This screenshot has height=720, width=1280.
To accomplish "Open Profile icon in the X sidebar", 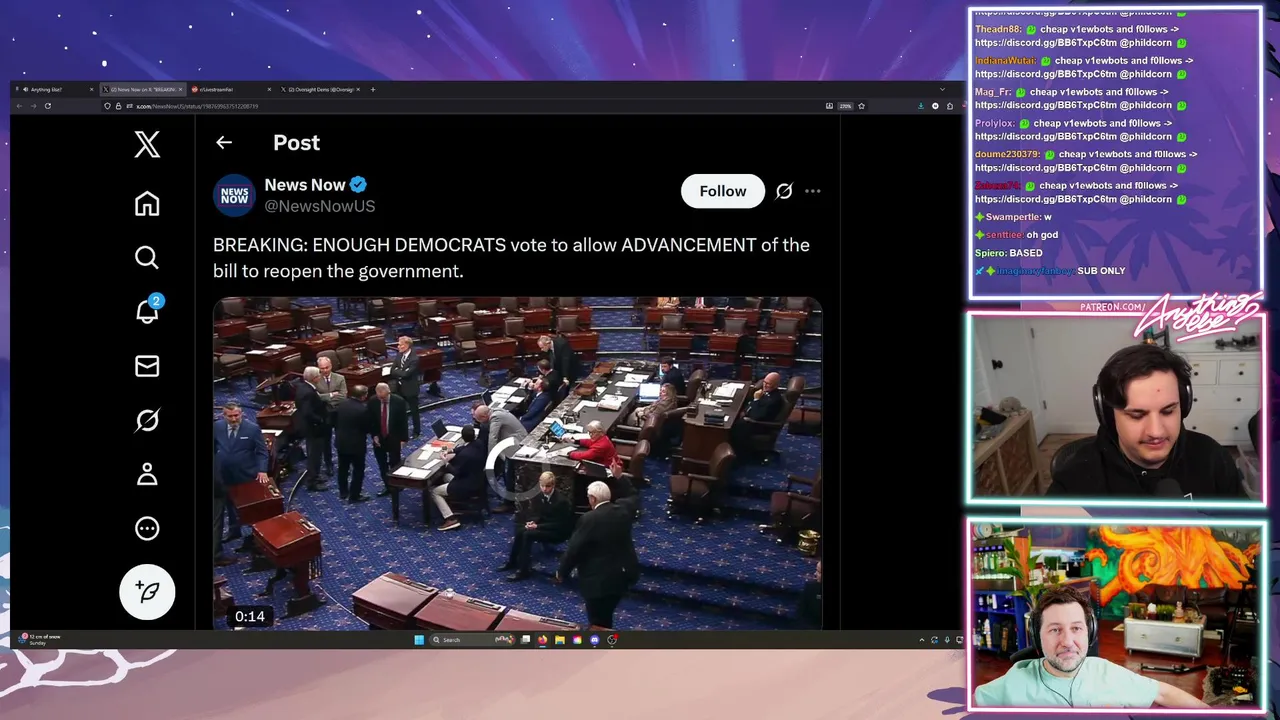I will coord(147,474).
